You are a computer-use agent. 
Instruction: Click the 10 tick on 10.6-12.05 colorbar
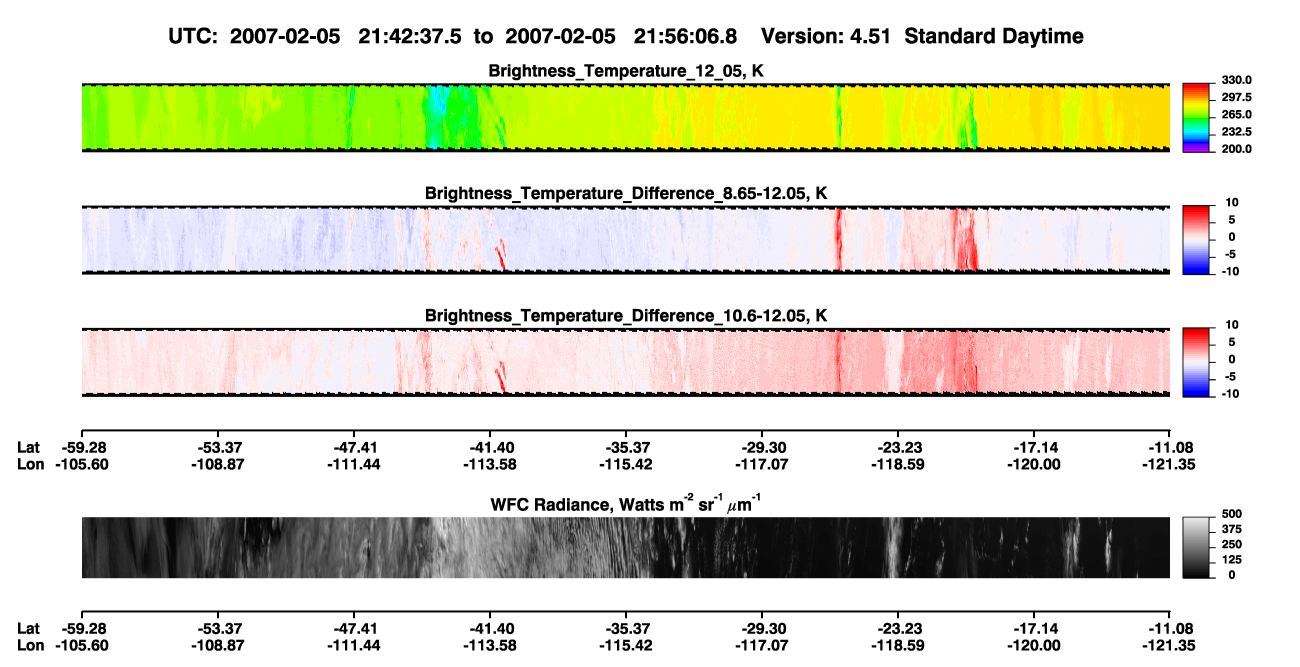[x=1230, y=324]
